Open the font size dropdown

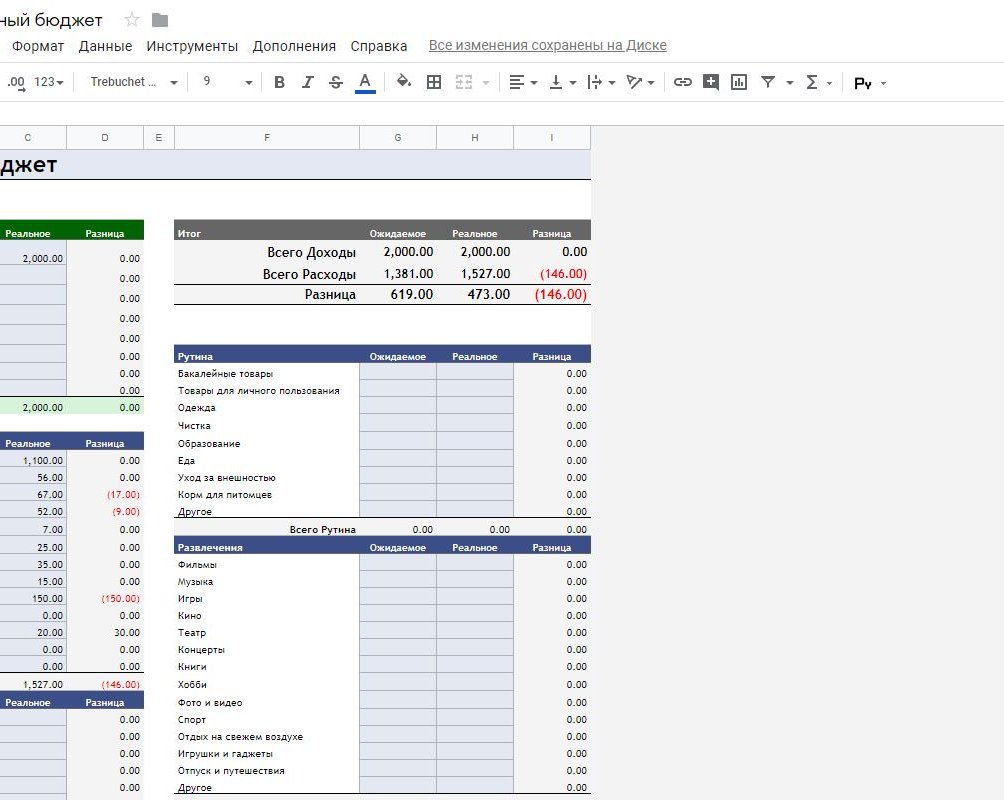[228, 82]
